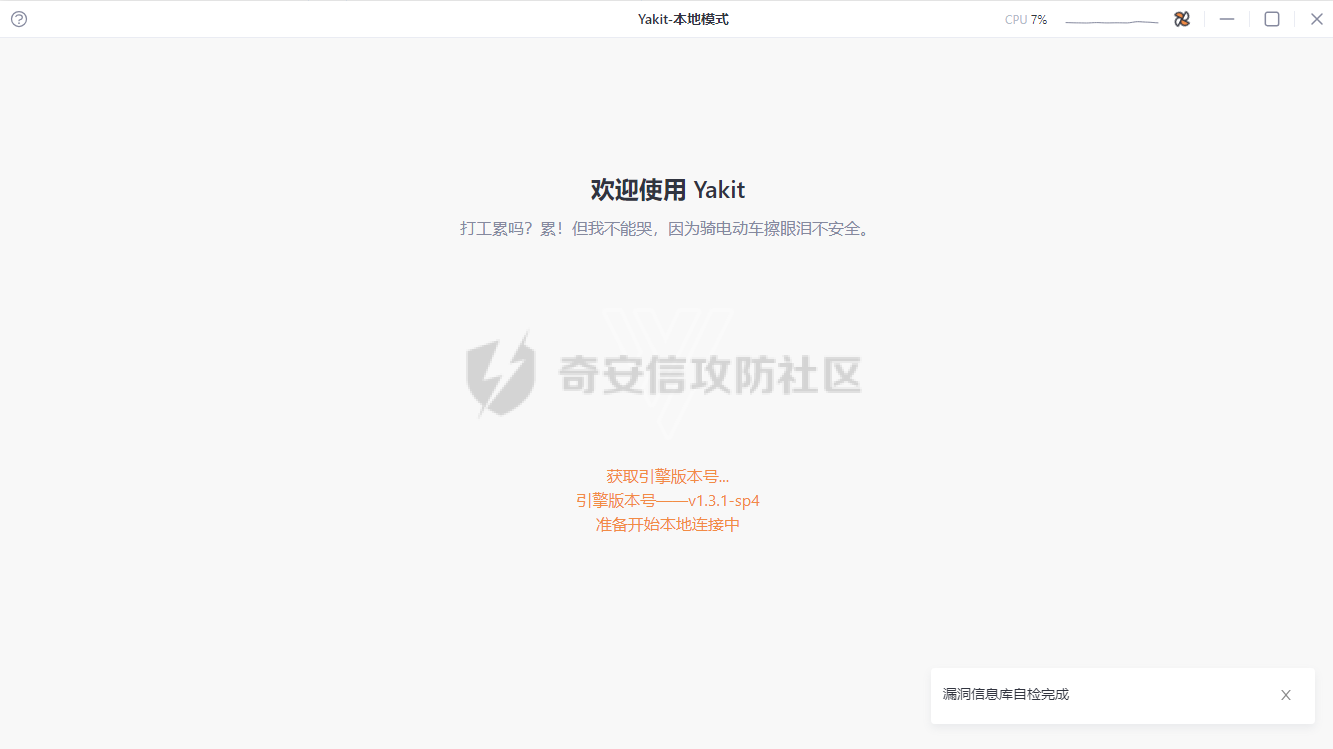
Task: Click the 漏洞信息库自检完成 notification message
Action: (1005, 694)
